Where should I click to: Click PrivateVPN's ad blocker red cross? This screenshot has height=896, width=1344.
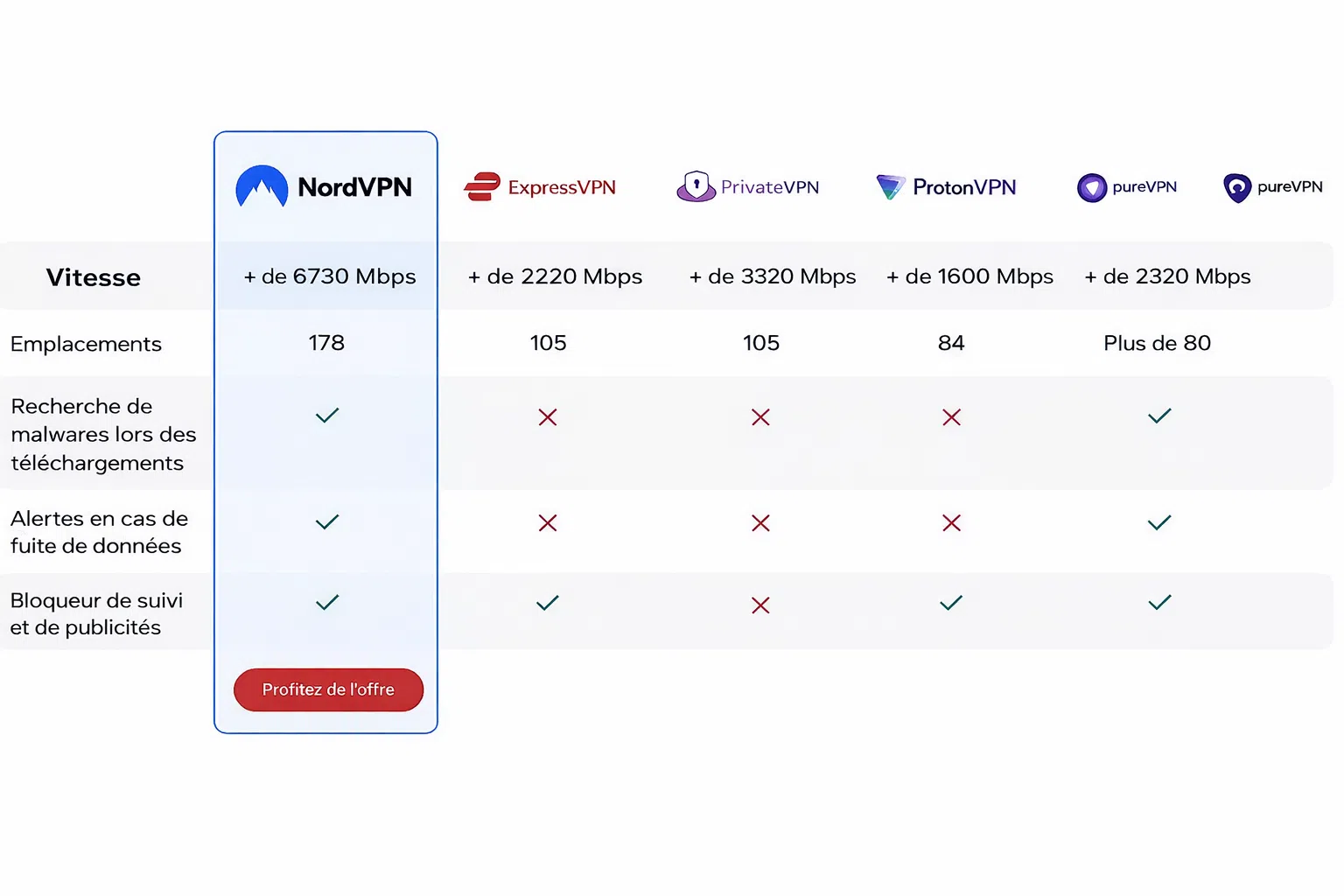[760, 605]
